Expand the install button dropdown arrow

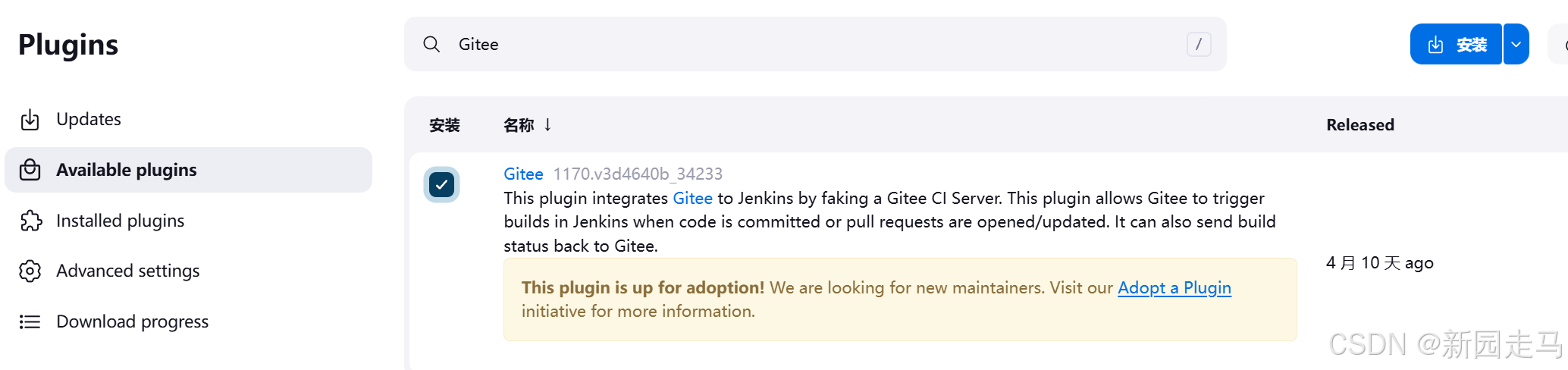(1516, 44)
